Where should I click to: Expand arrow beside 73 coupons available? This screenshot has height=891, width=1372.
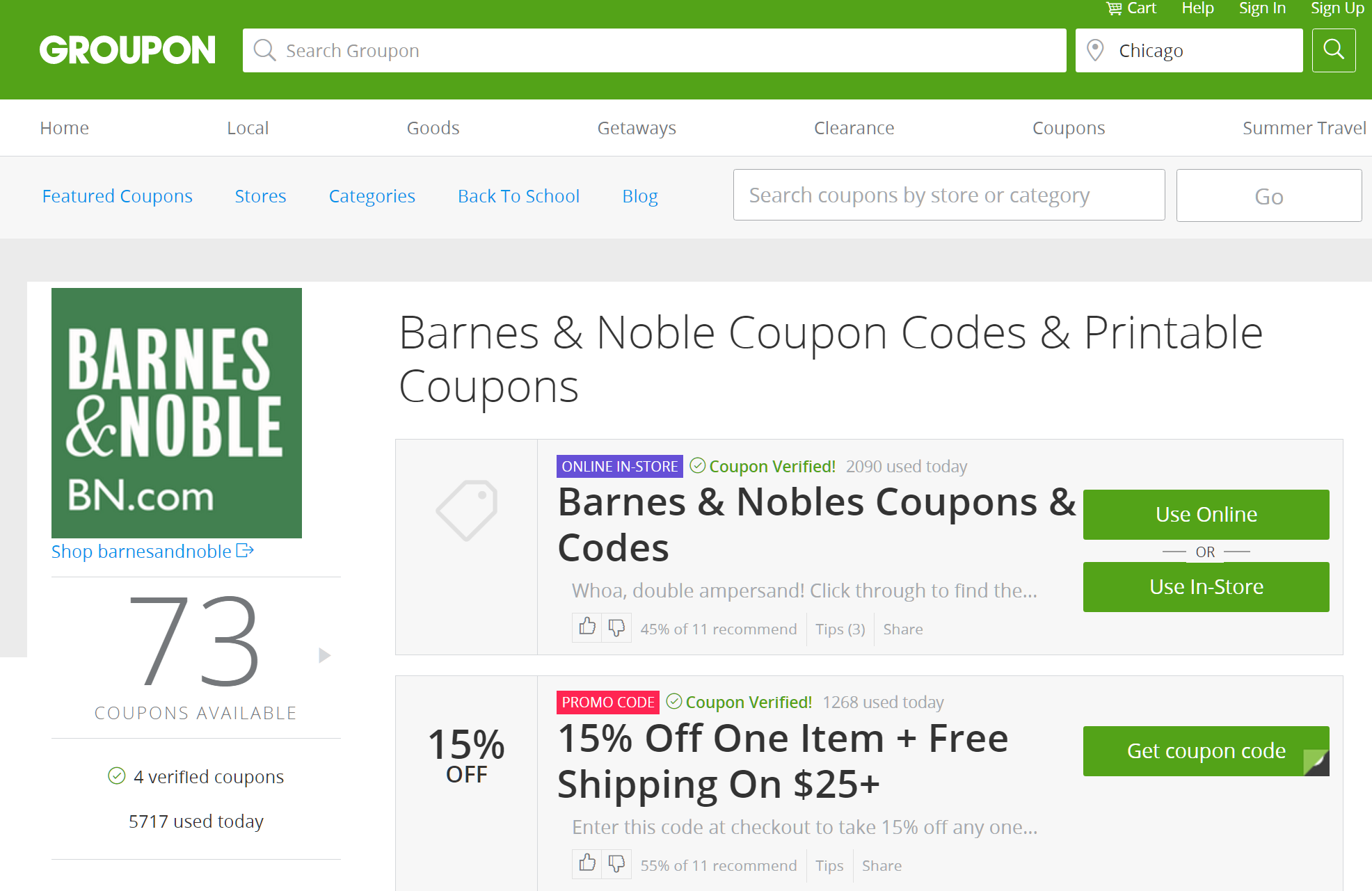324,655
